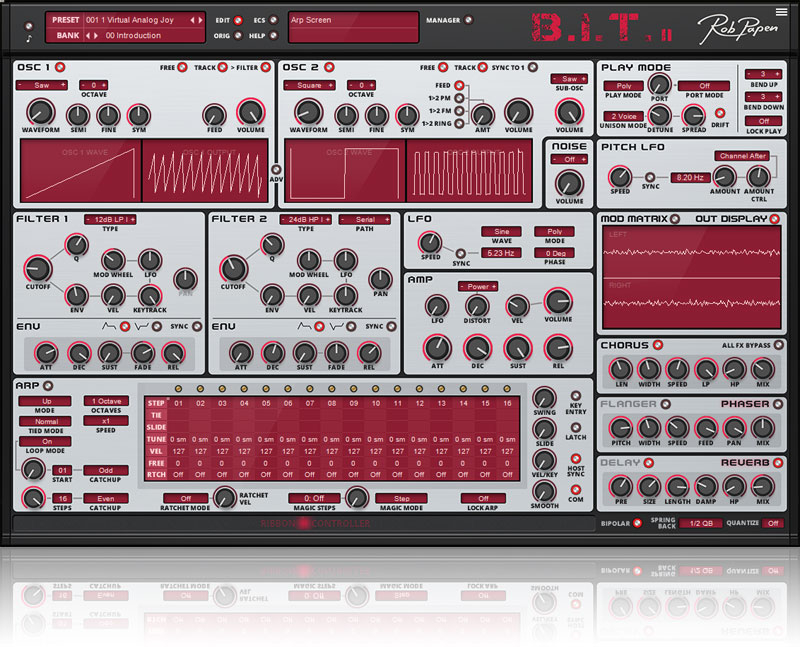
Task: Open Filter 1 type dropdown 12dB LP
Action: 110,219
